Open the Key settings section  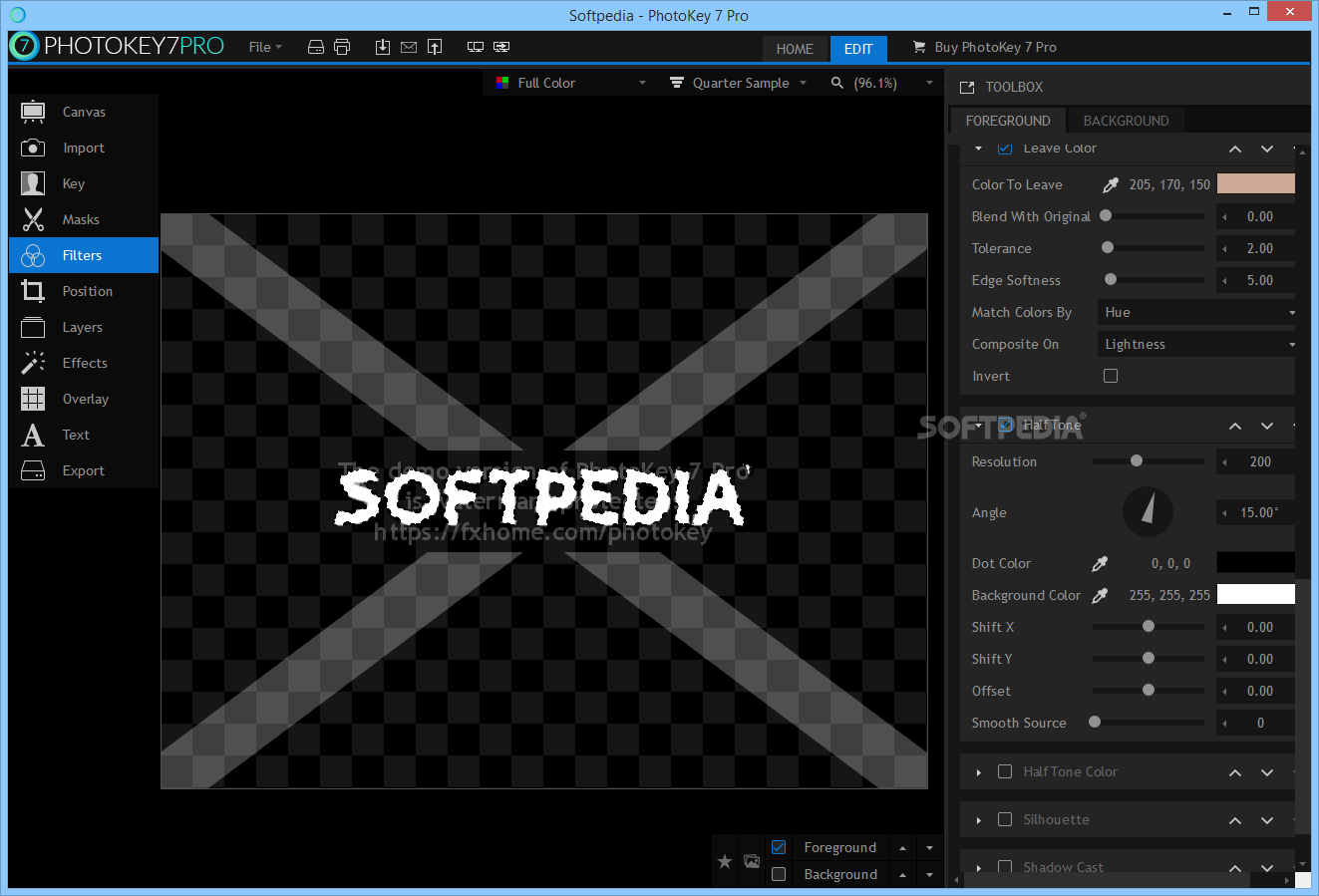coord(84,183)
